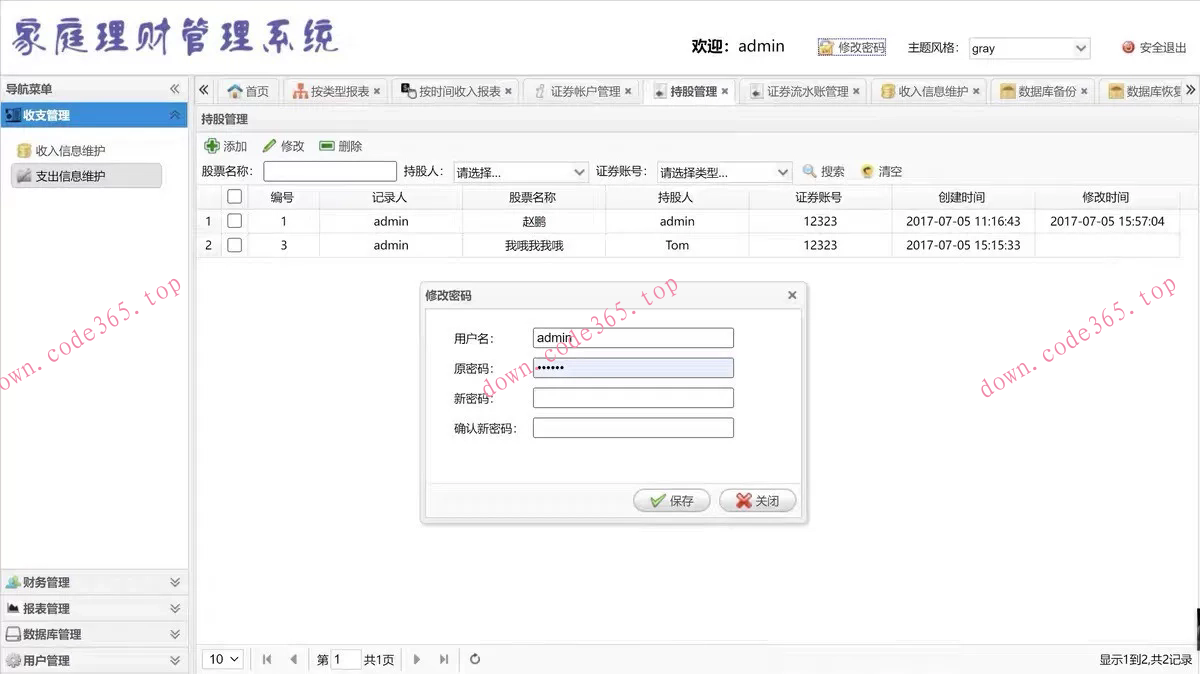Check the checkbox on row for 赵鹏

pos(234,221)
